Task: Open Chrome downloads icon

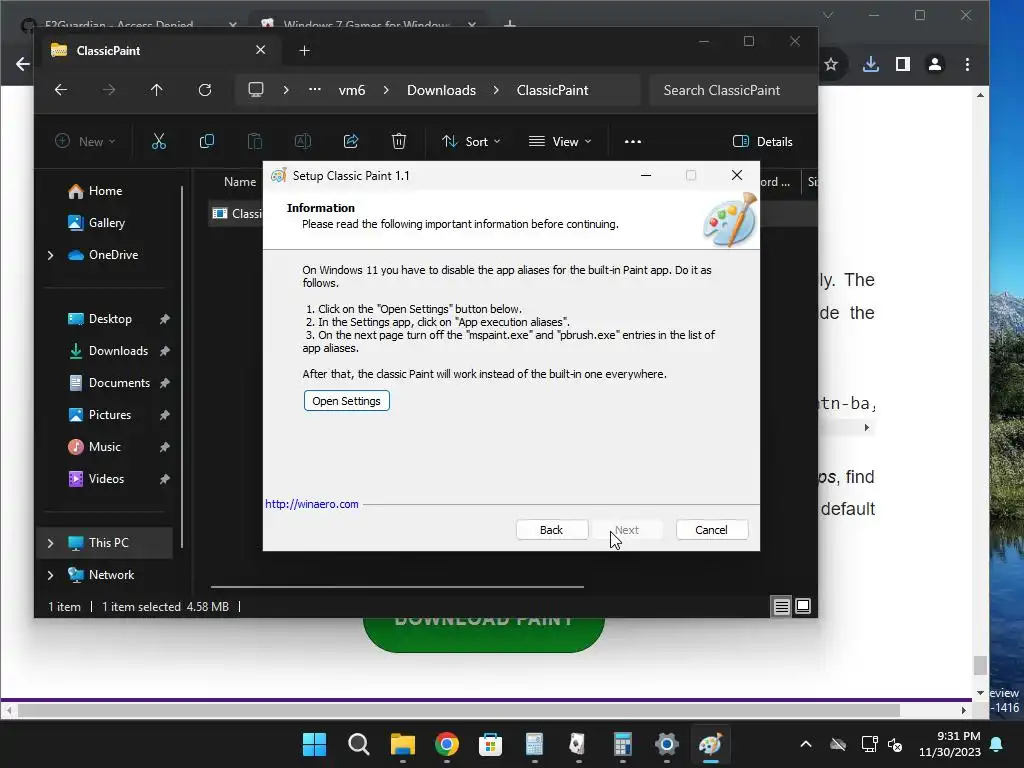Action: coord(871,64)
